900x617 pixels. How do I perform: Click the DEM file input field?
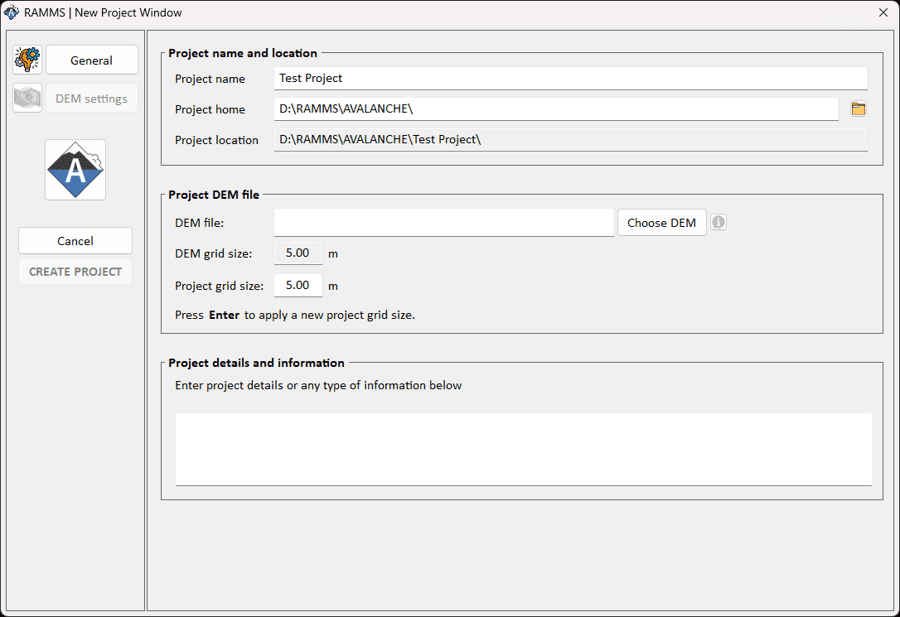pos(444,223)
